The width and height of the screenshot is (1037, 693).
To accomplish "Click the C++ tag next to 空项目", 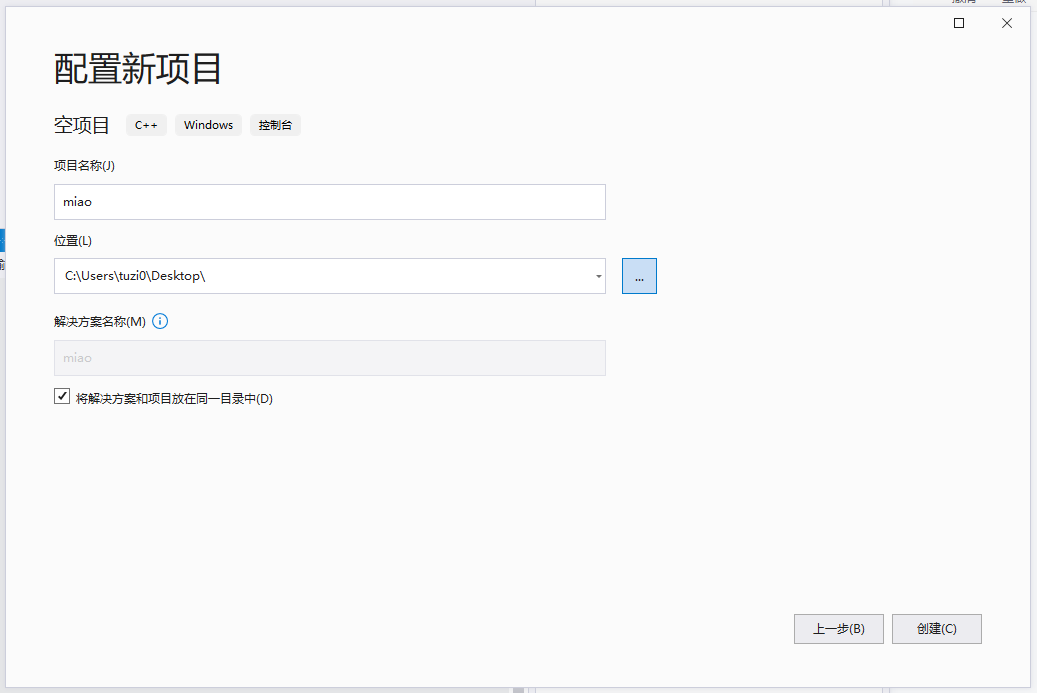I will coord(146,125).
